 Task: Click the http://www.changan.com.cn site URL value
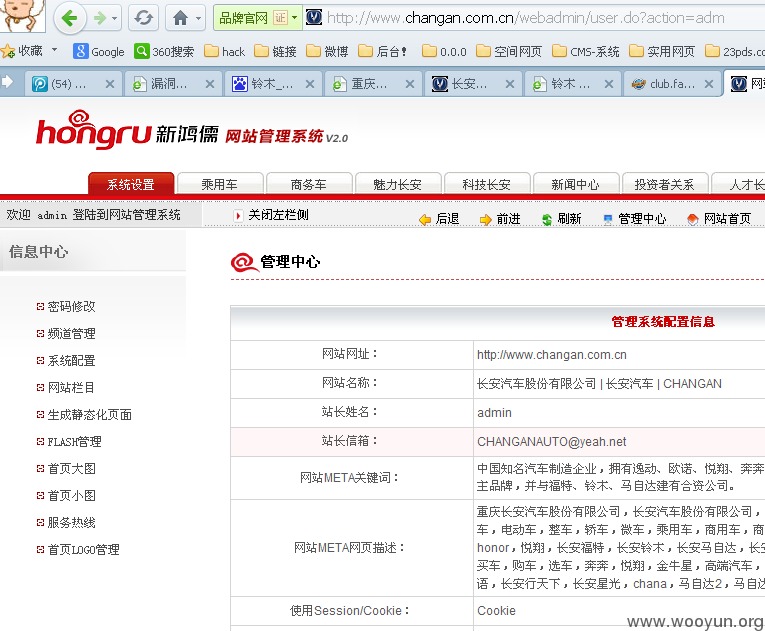552,355
